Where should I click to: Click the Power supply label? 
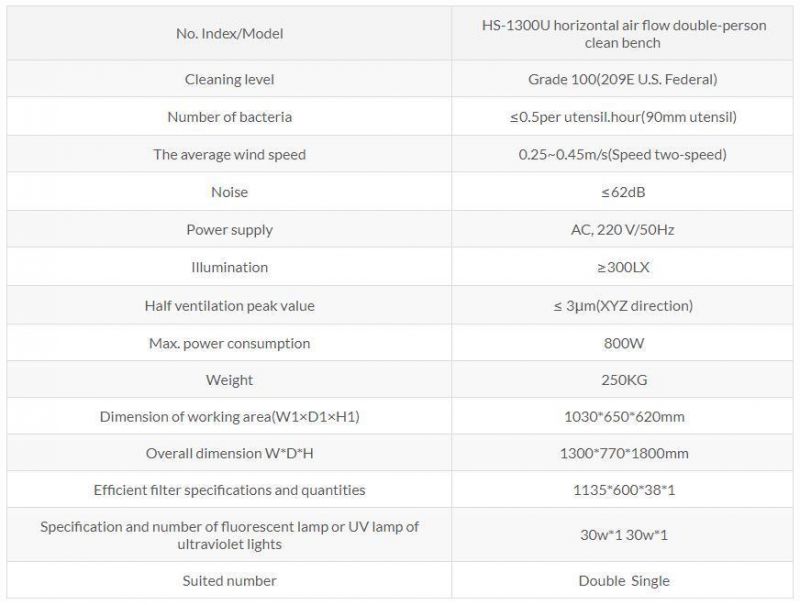(230, 230)
